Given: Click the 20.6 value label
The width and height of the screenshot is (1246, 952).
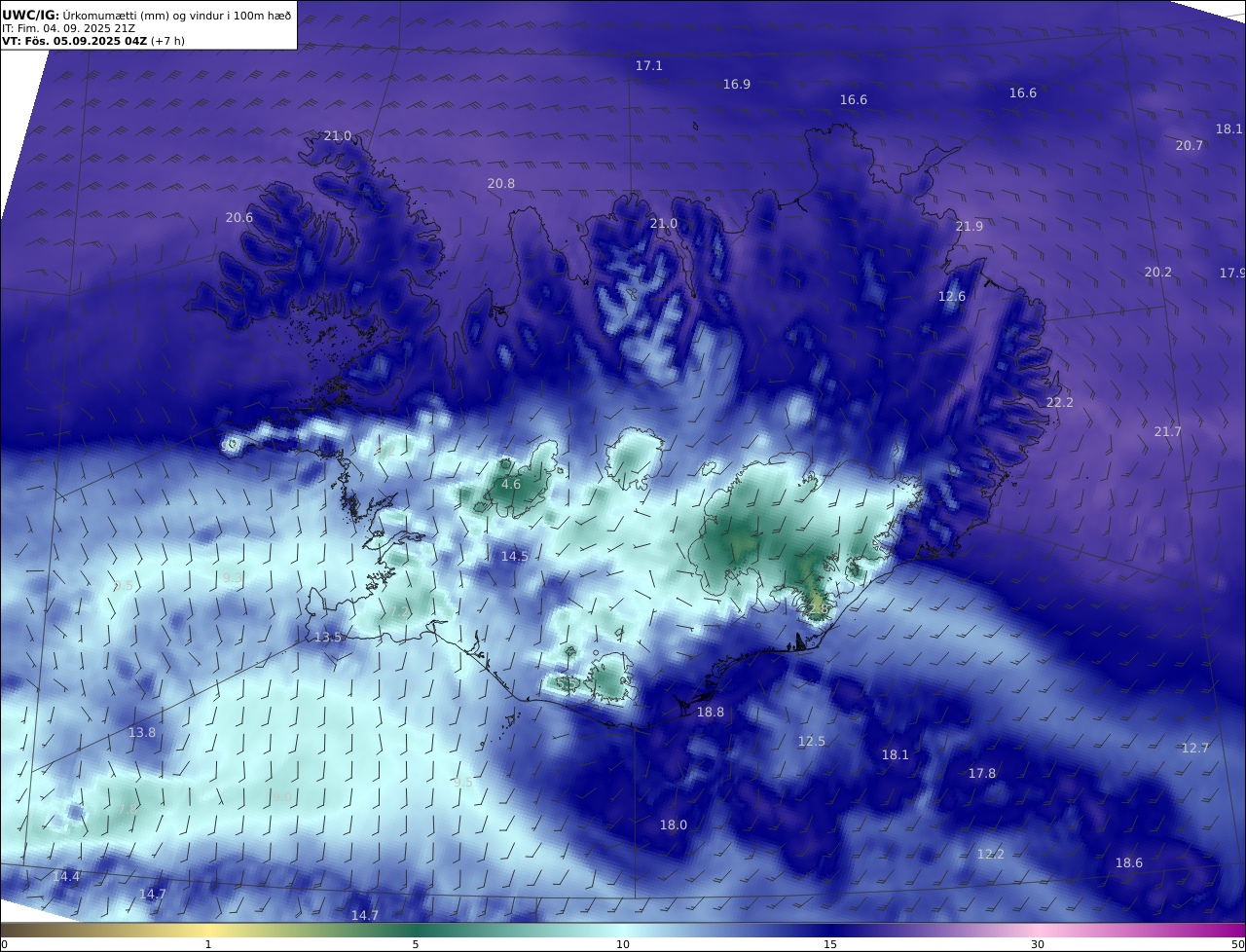Looking at the screenshot, I should point(239,218).
